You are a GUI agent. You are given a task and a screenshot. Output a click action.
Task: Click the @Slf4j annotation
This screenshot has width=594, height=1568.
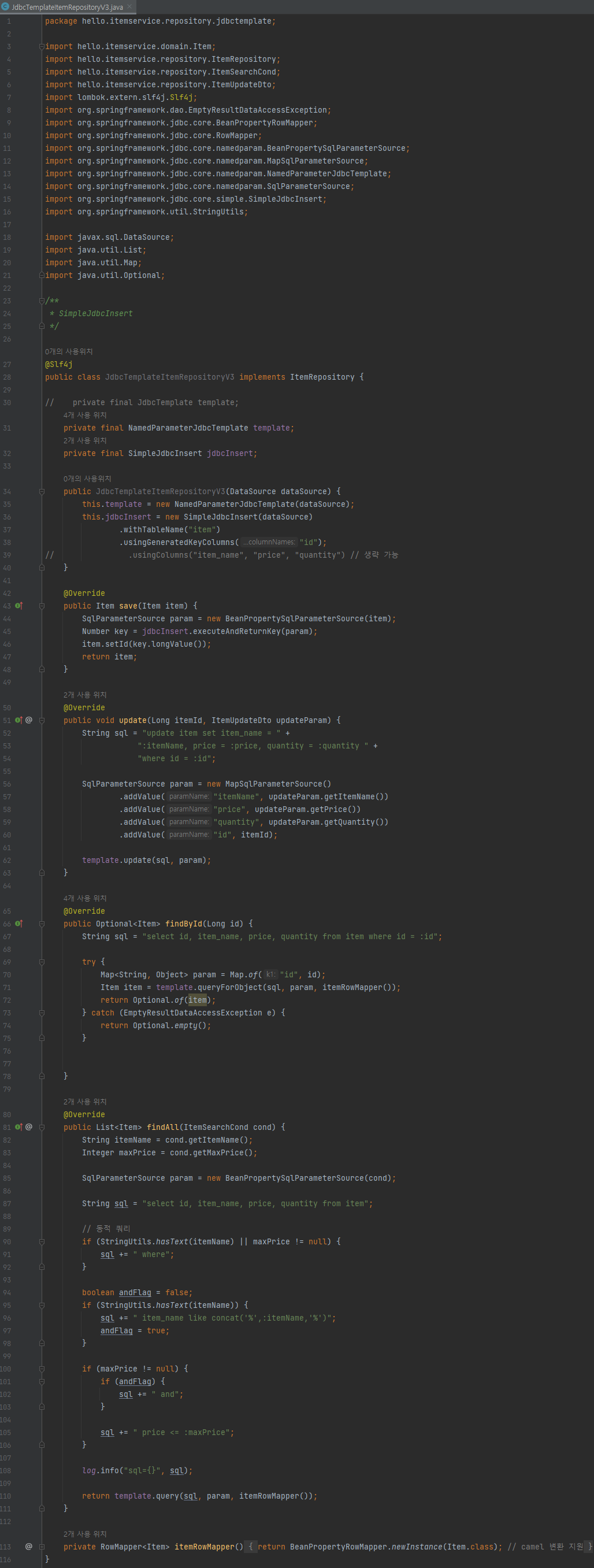[58, 364]
